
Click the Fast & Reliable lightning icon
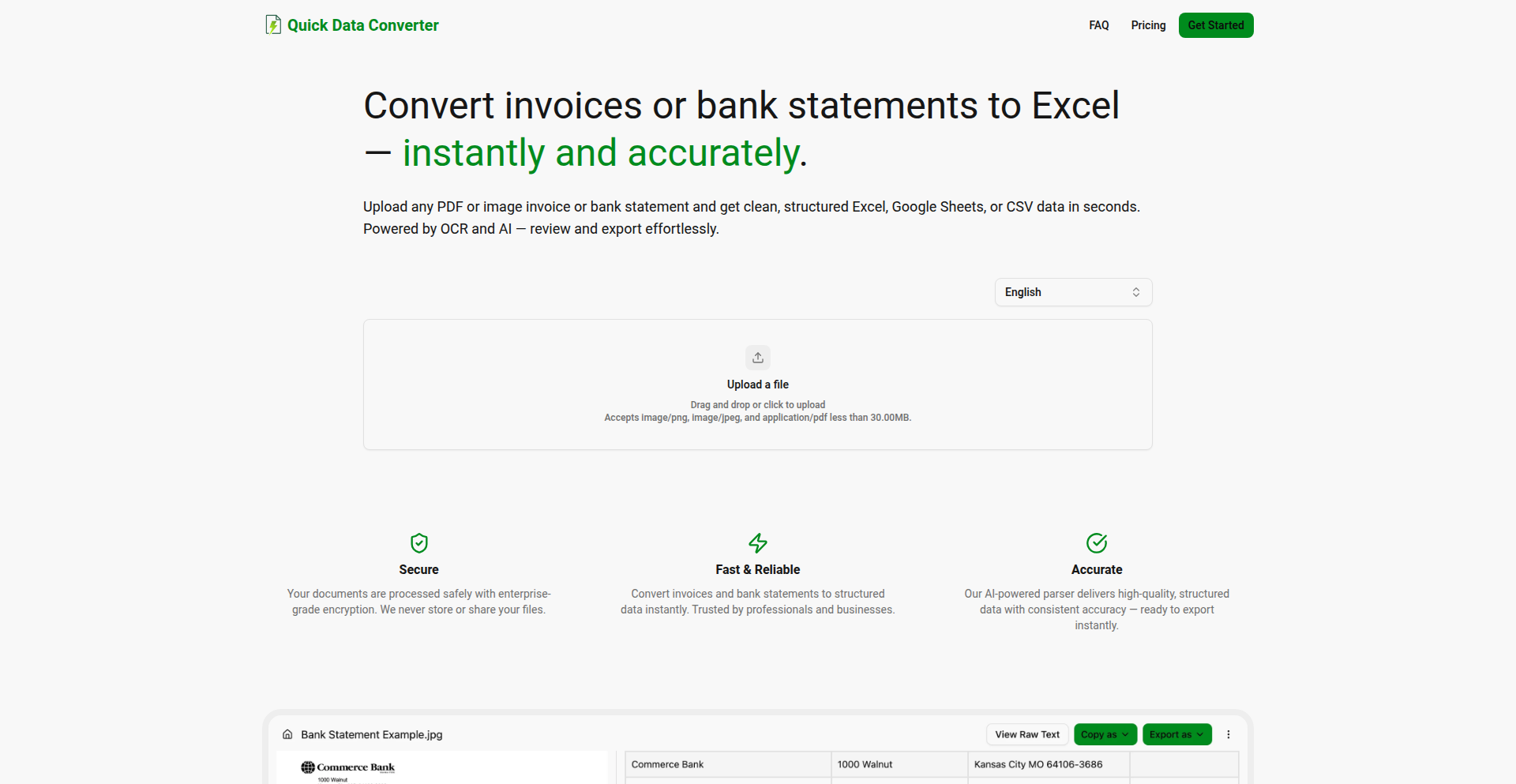[758, 543]
